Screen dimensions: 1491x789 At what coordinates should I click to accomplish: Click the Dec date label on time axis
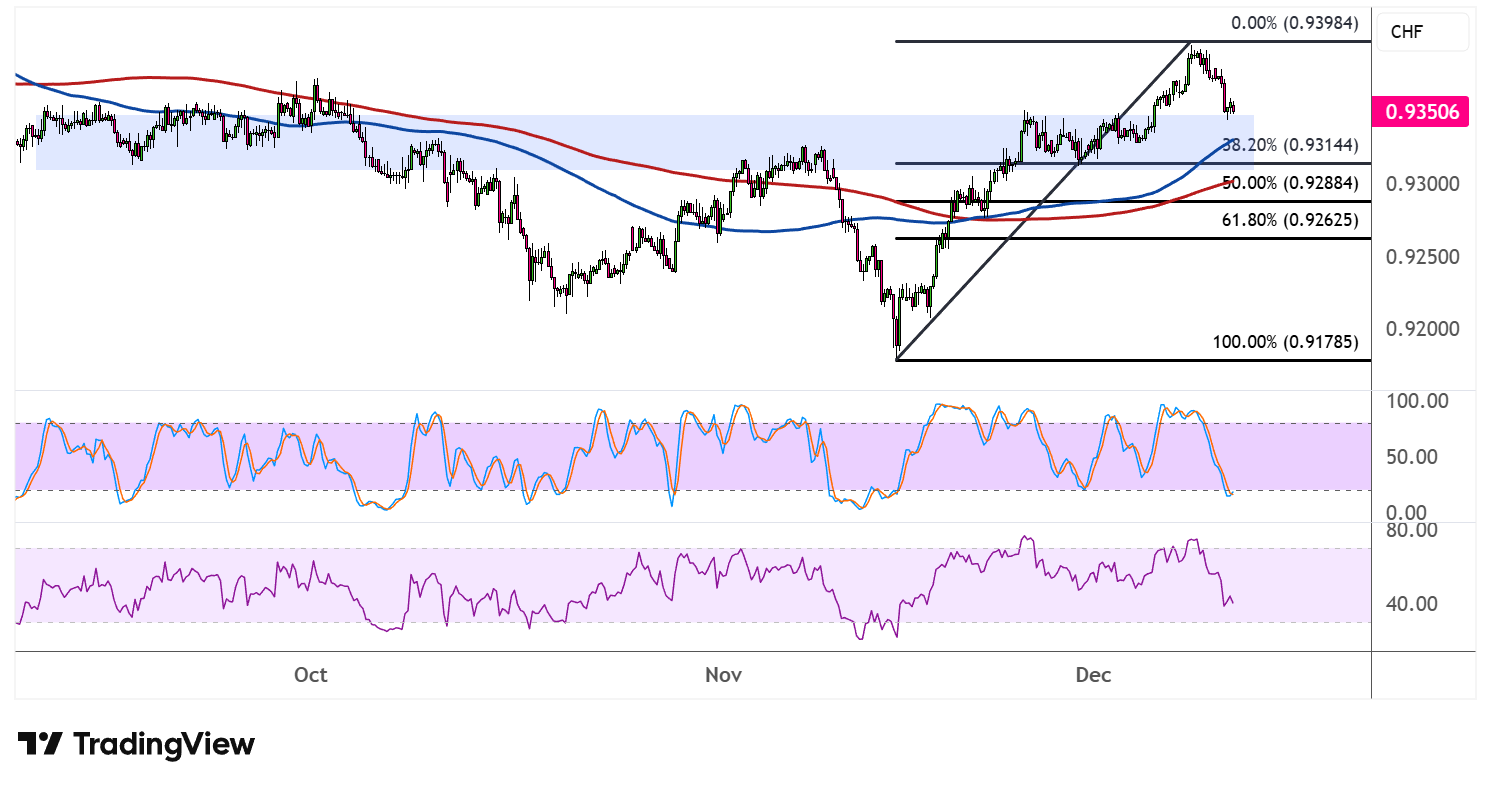1094,675
